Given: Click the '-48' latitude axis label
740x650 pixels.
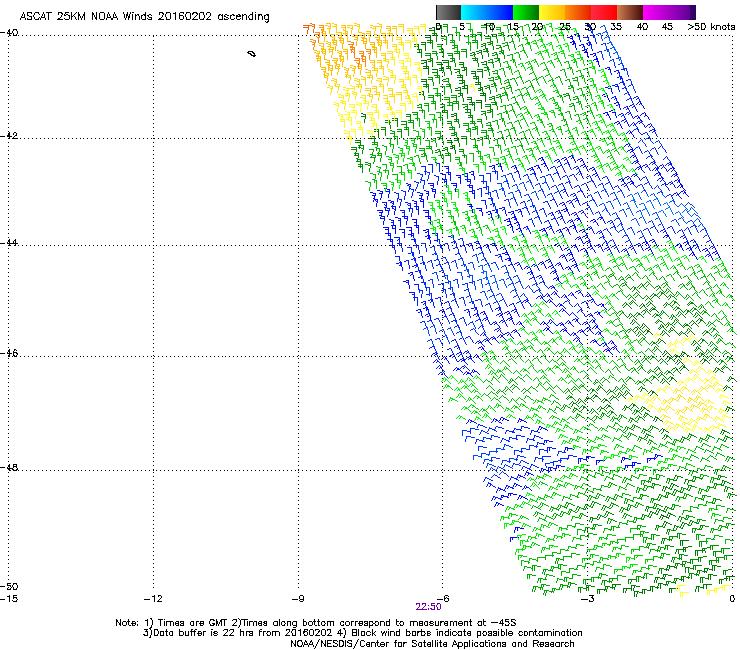Looking at the screenshot, I should [9, 467].
